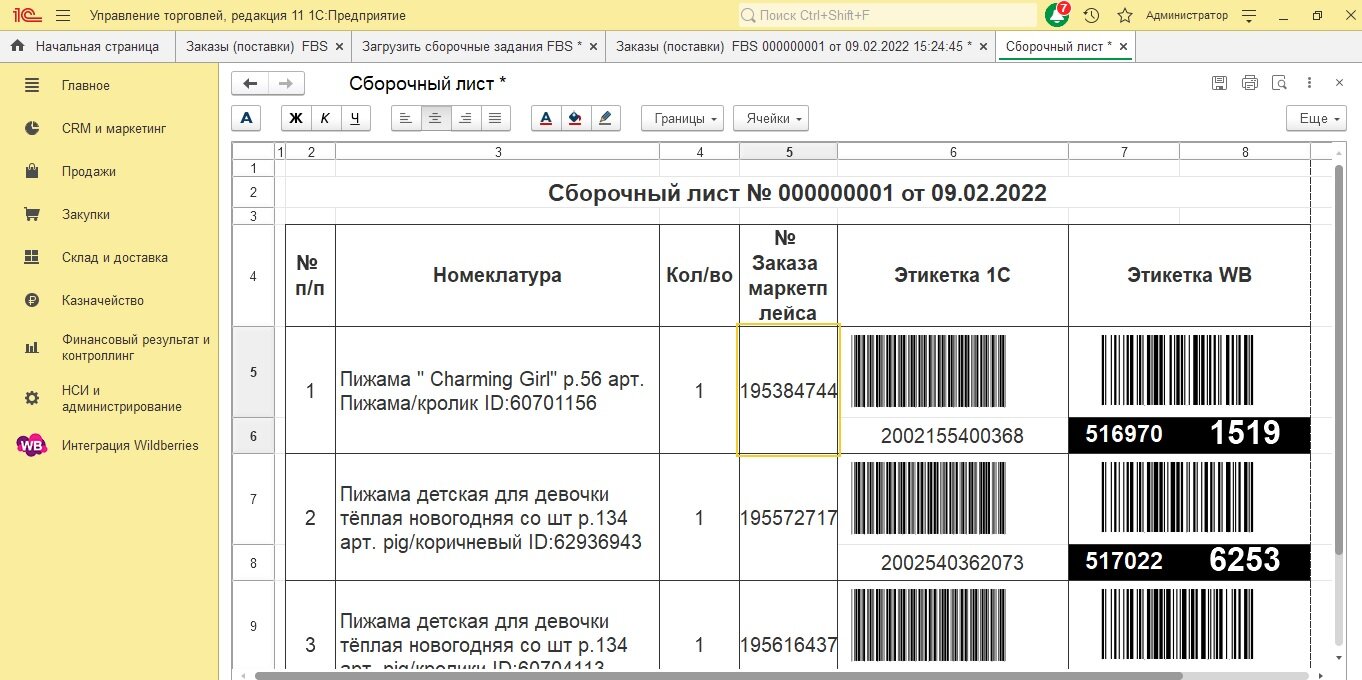Open the Продажи section
This screenshot has width=1362, height=680.
109,171
